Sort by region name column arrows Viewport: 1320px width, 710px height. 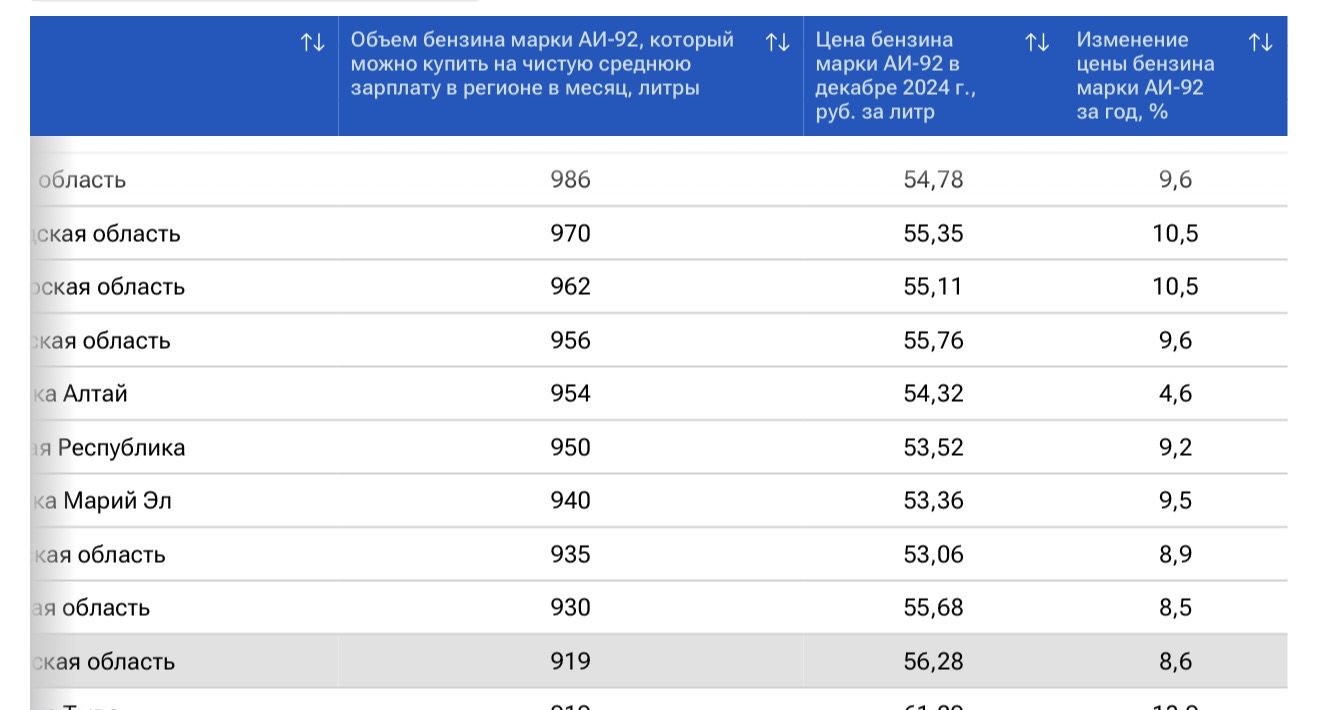click(313, 42)
